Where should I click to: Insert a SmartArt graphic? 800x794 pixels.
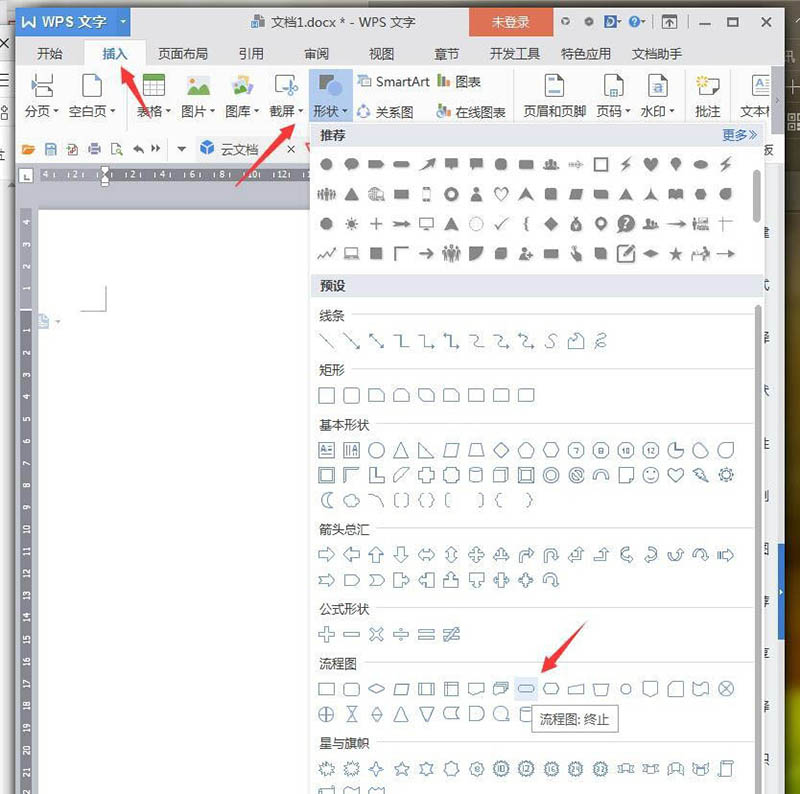pyautogui.click(x=393, y=82)
